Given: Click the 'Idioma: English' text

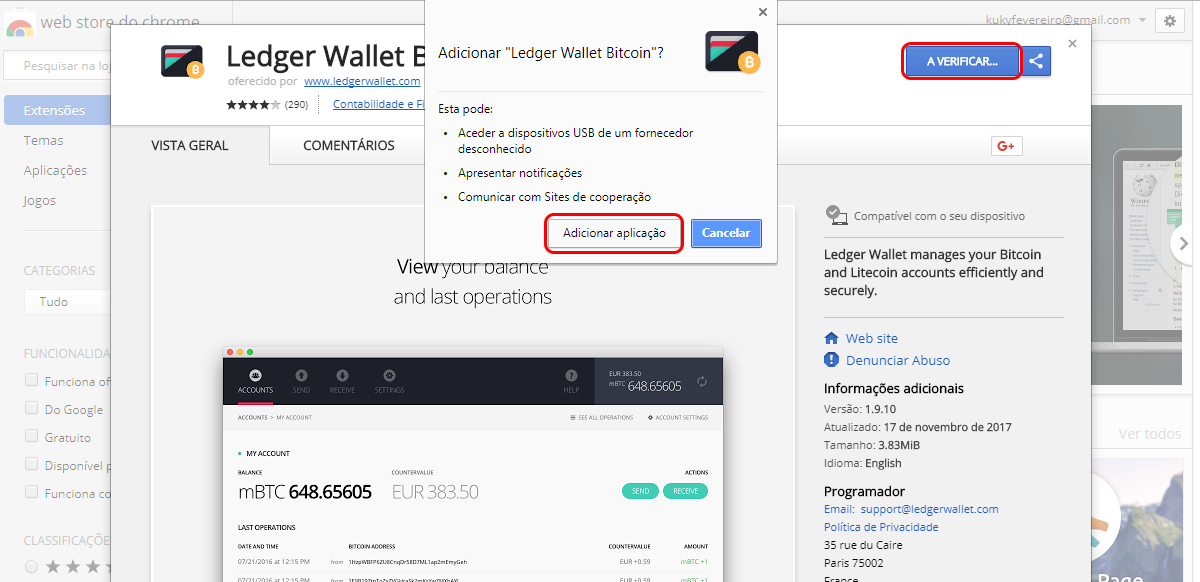Looking at the screenshot, I should pos(863,463).
